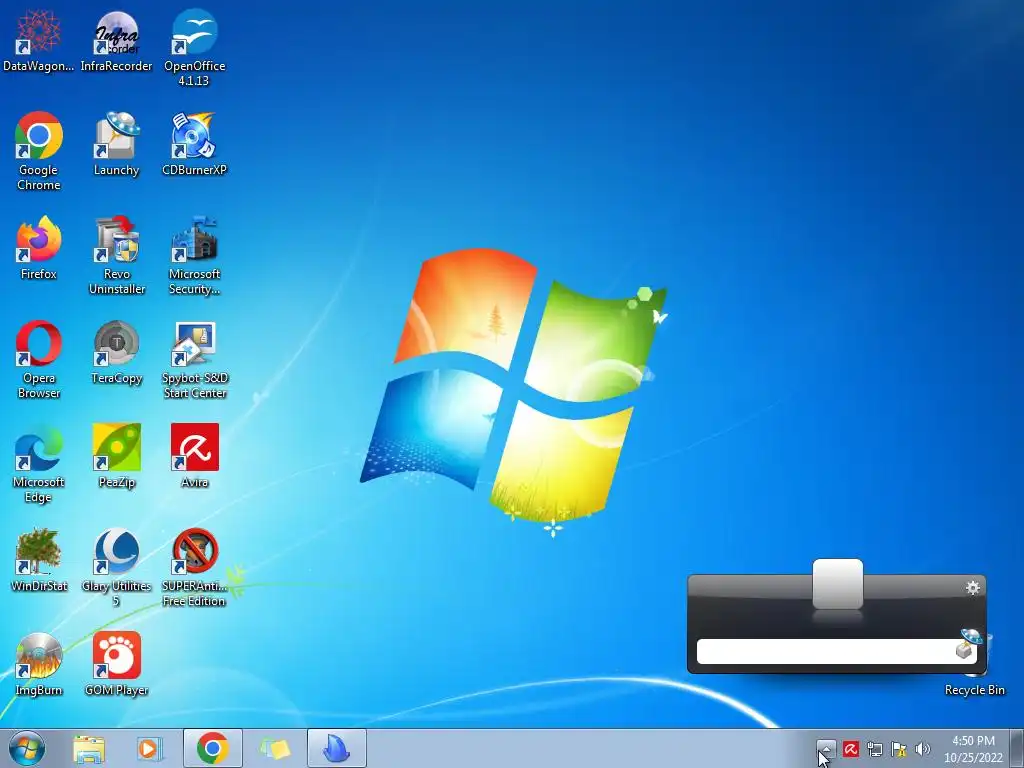Launch Windows Media Player from taskbar
The width and height of the screenshot is (1024, 768).
pyautogui.click(x=150, y=748)
